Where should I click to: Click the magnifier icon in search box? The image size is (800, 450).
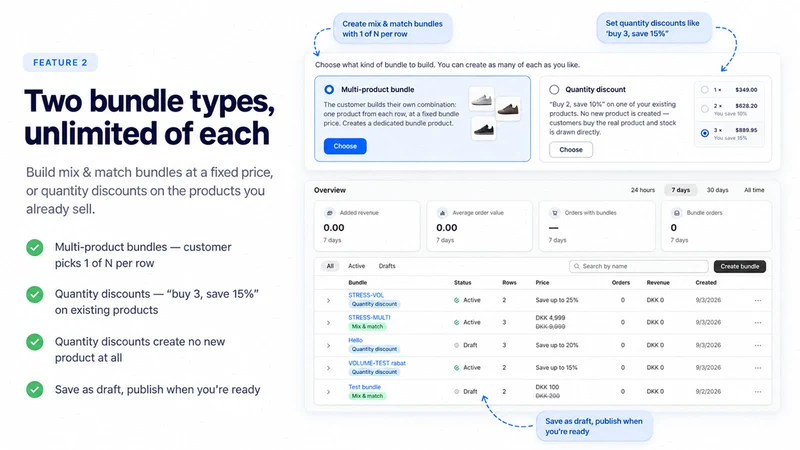(577, 266)
